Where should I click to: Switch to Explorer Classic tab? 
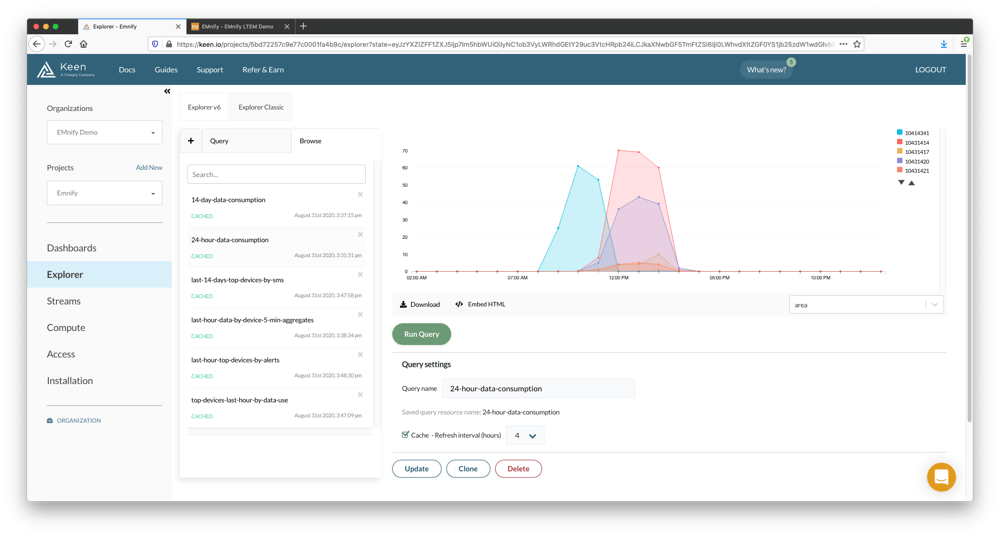click(261, 107)
